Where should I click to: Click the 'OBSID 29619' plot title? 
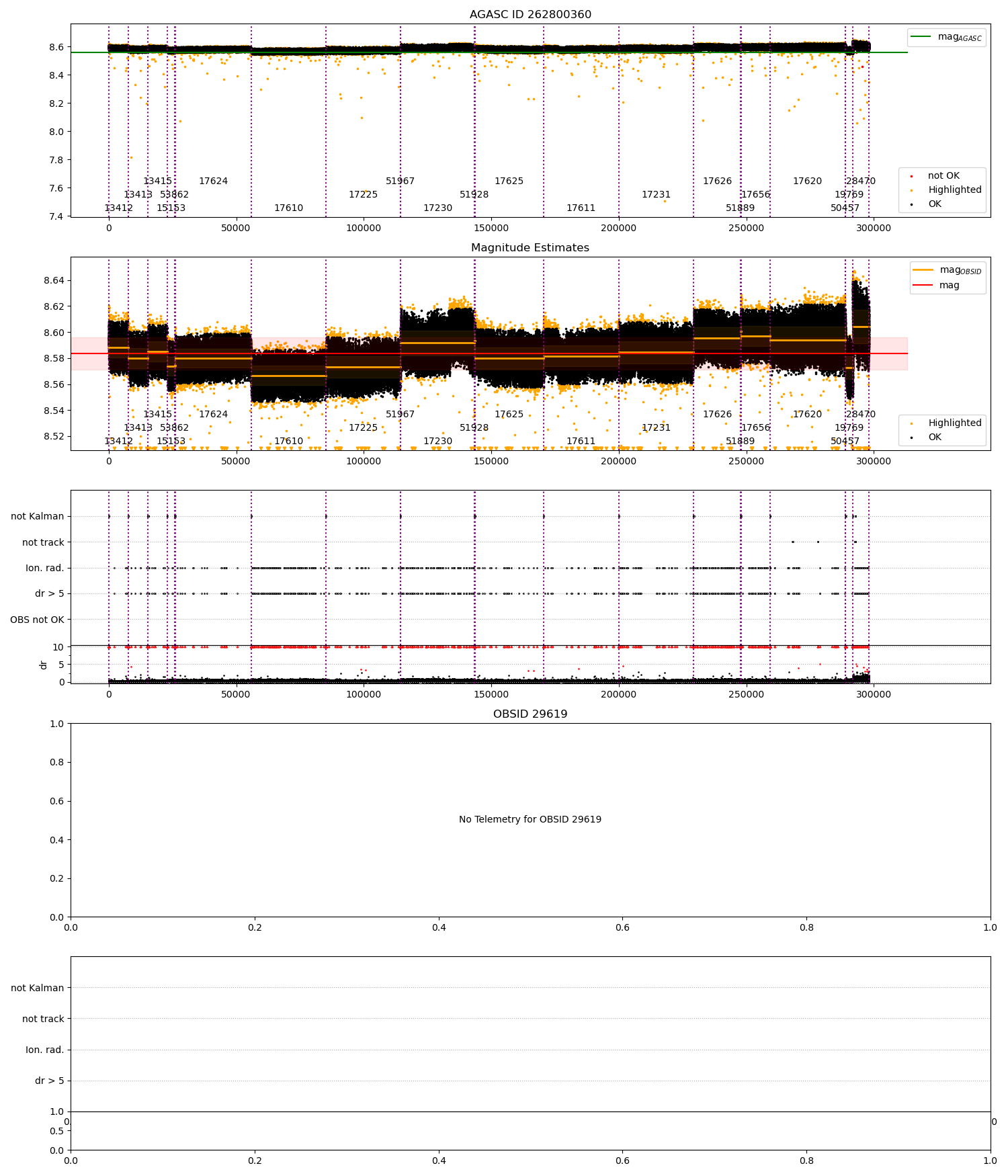tap(530, 714)
